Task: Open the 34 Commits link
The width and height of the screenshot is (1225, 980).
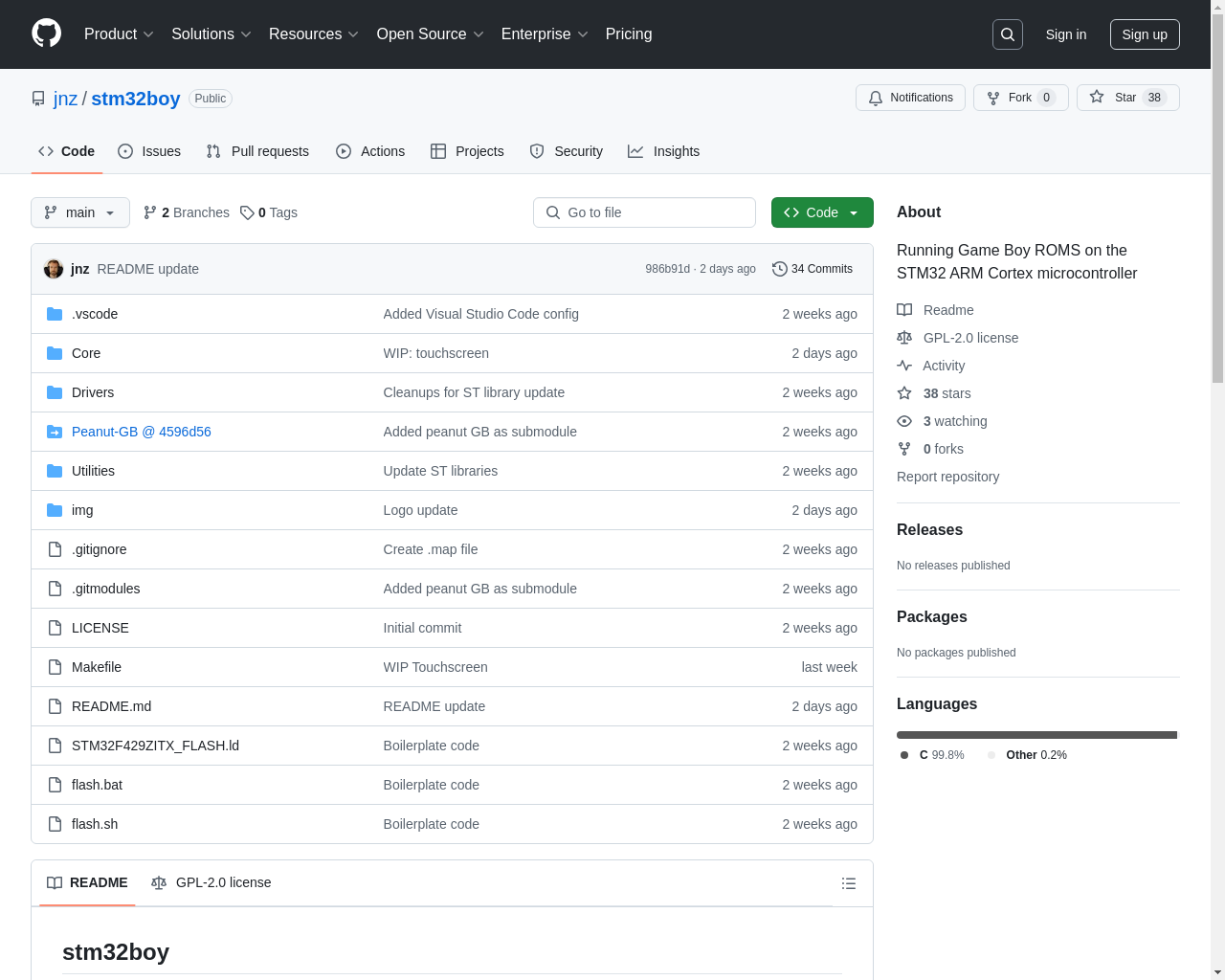Action: [813, 269]
